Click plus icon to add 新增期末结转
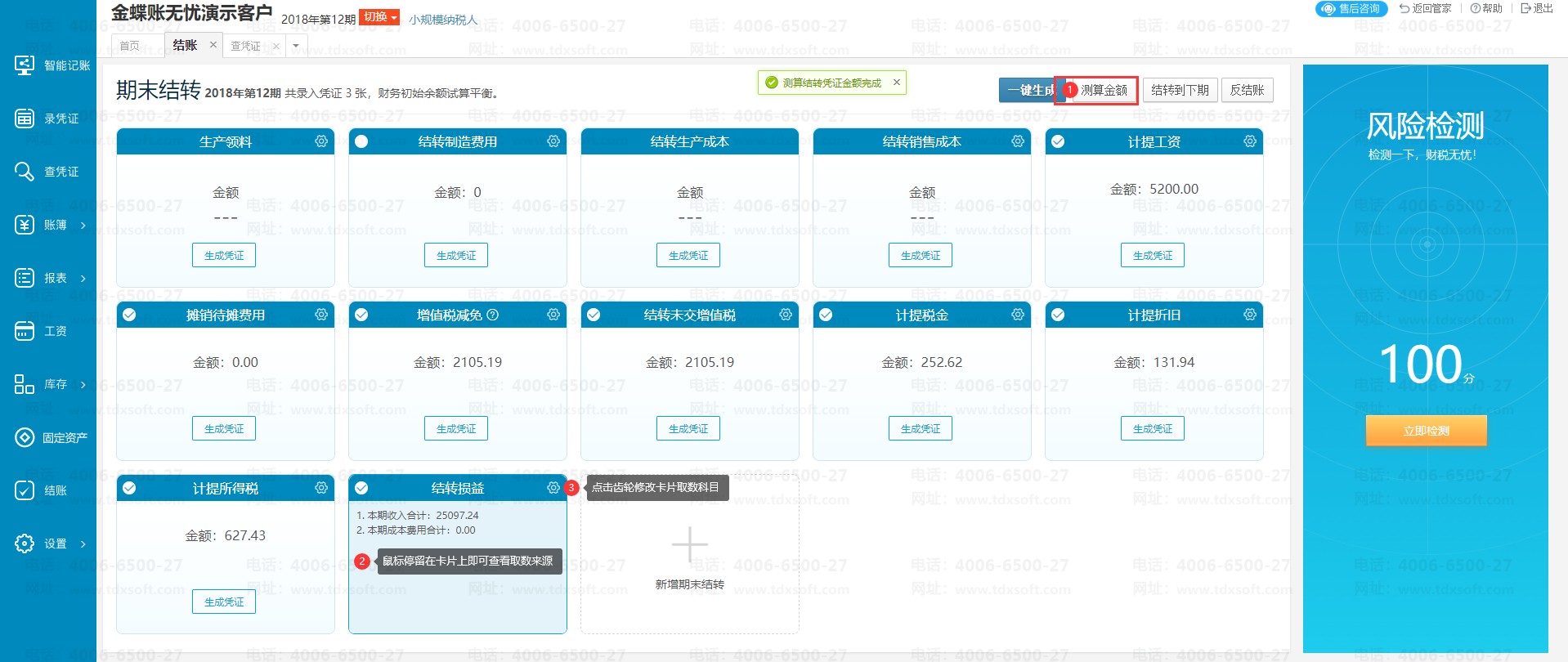The width and height of the screenshot is (1568, 662). pos(689,544)
